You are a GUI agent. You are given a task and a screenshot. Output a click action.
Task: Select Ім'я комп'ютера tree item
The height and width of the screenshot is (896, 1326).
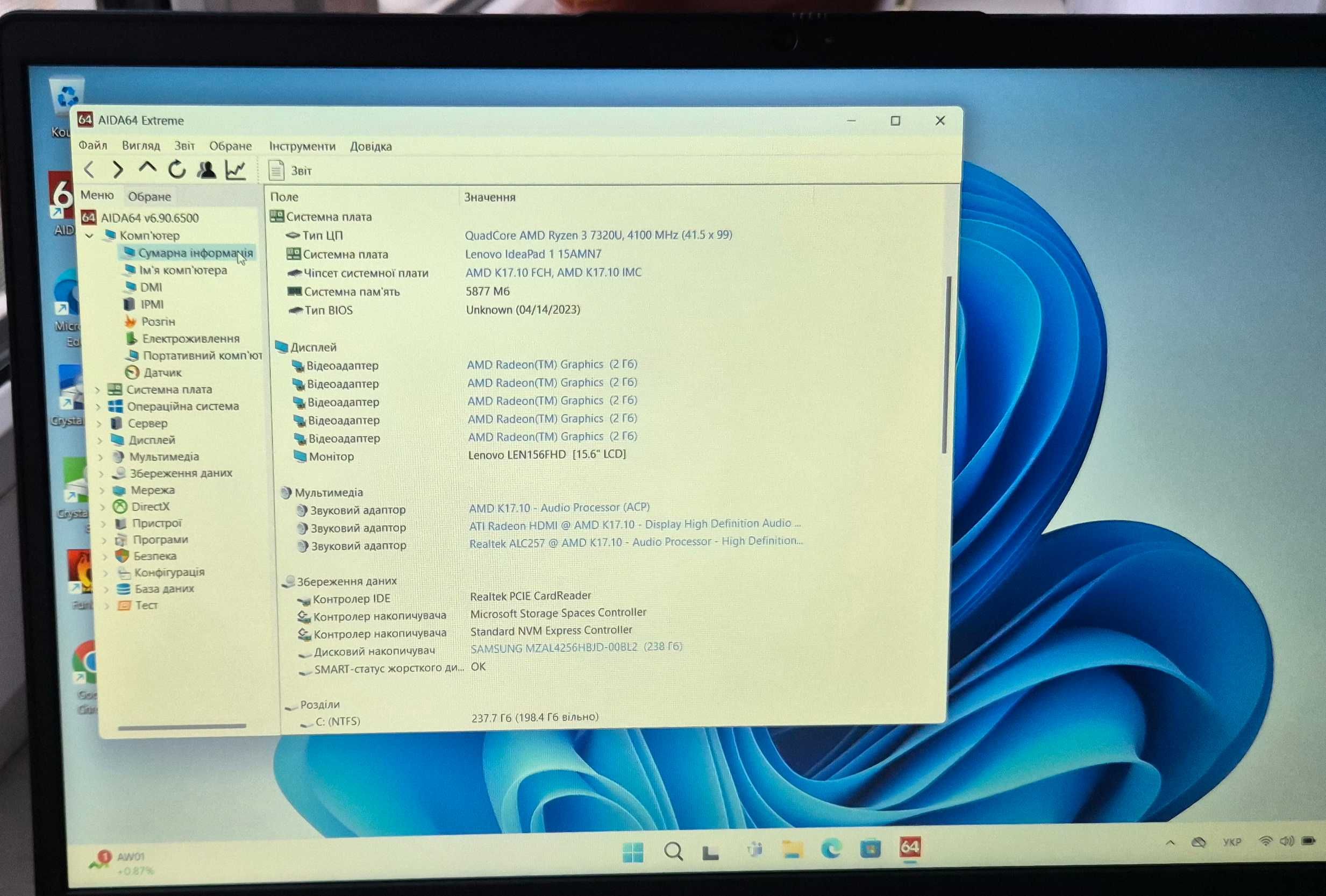click(x=176, y=270)
